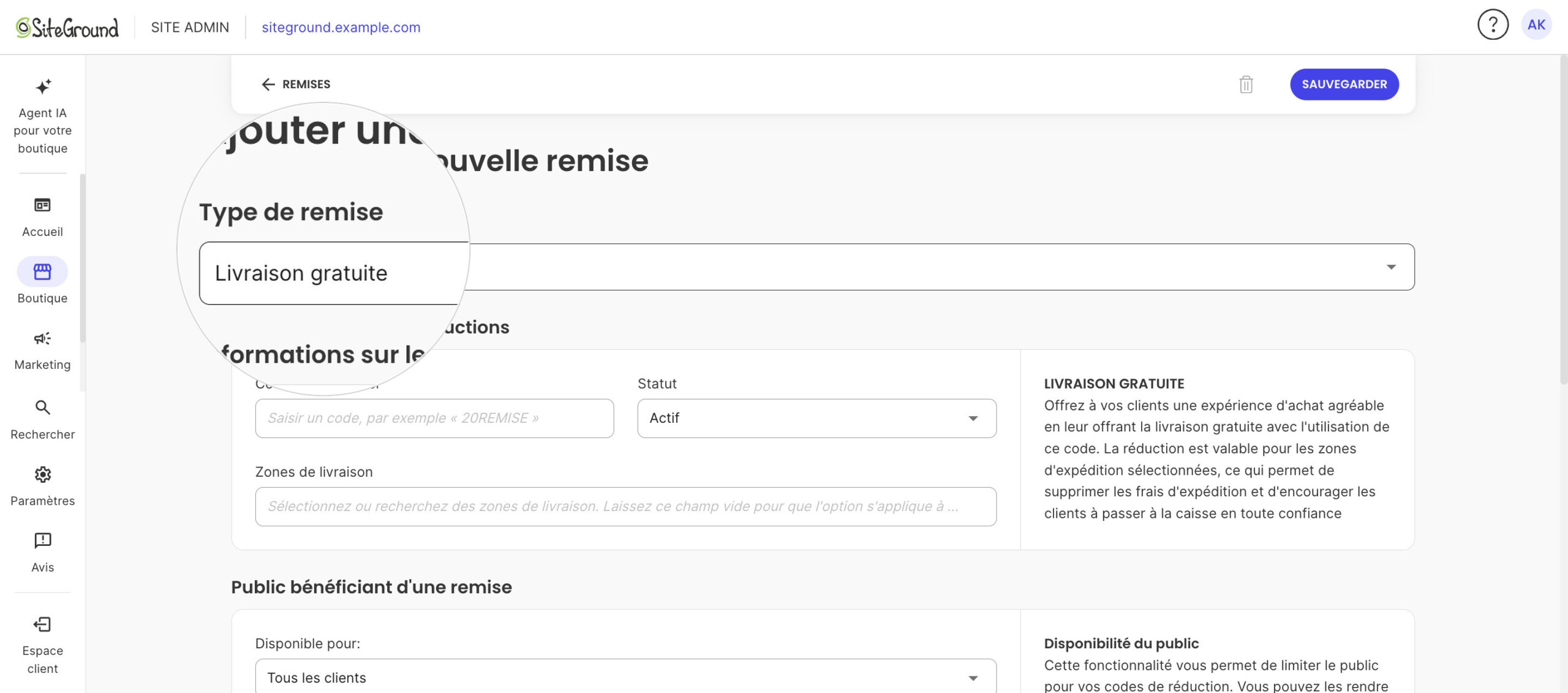The width and height of the screenshot is (1568, 693).
Task: Click the Public bénéficiant d'une remise heading
Action: [371, 587]
